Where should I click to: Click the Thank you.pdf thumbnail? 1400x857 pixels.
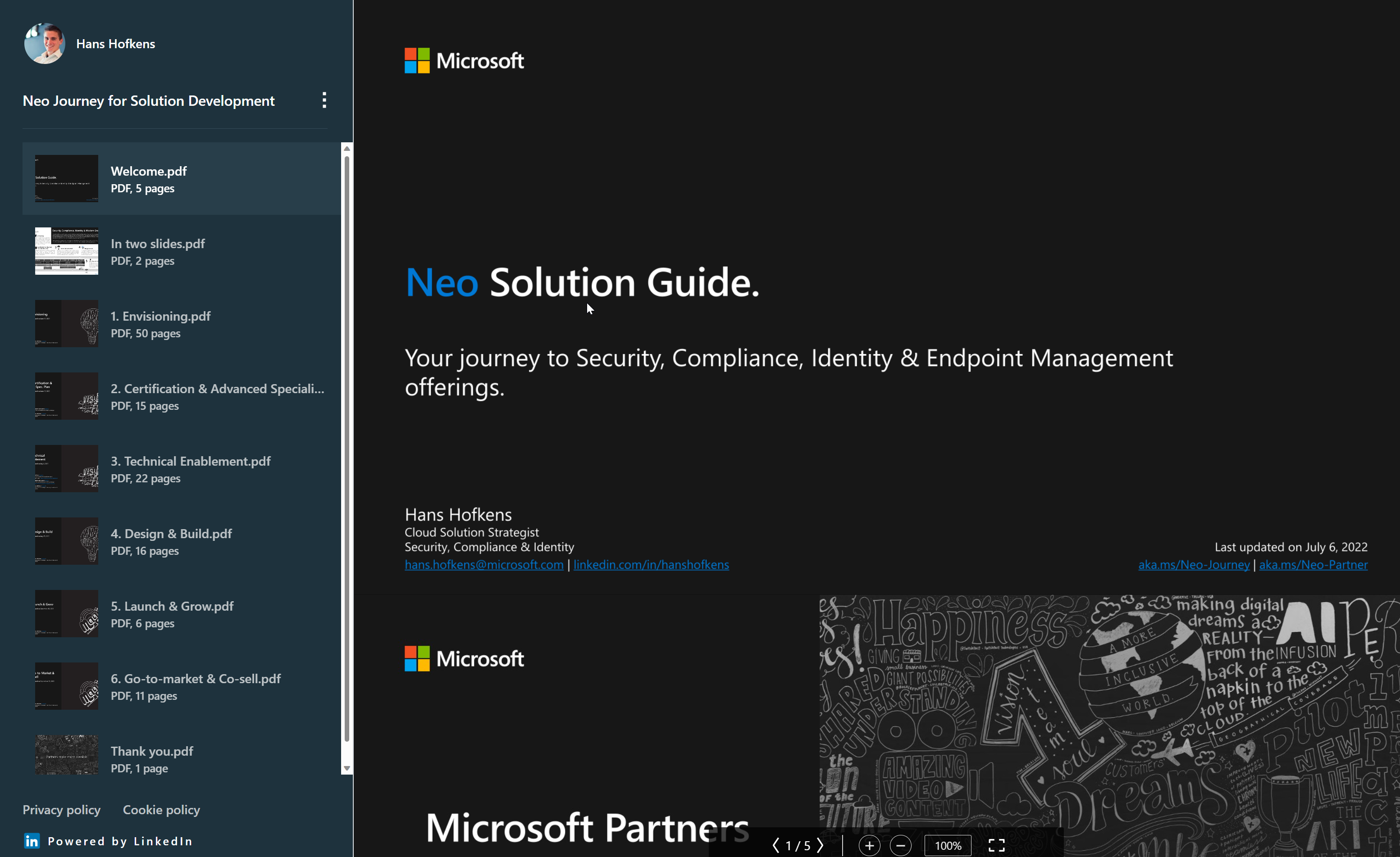point(67,755)
